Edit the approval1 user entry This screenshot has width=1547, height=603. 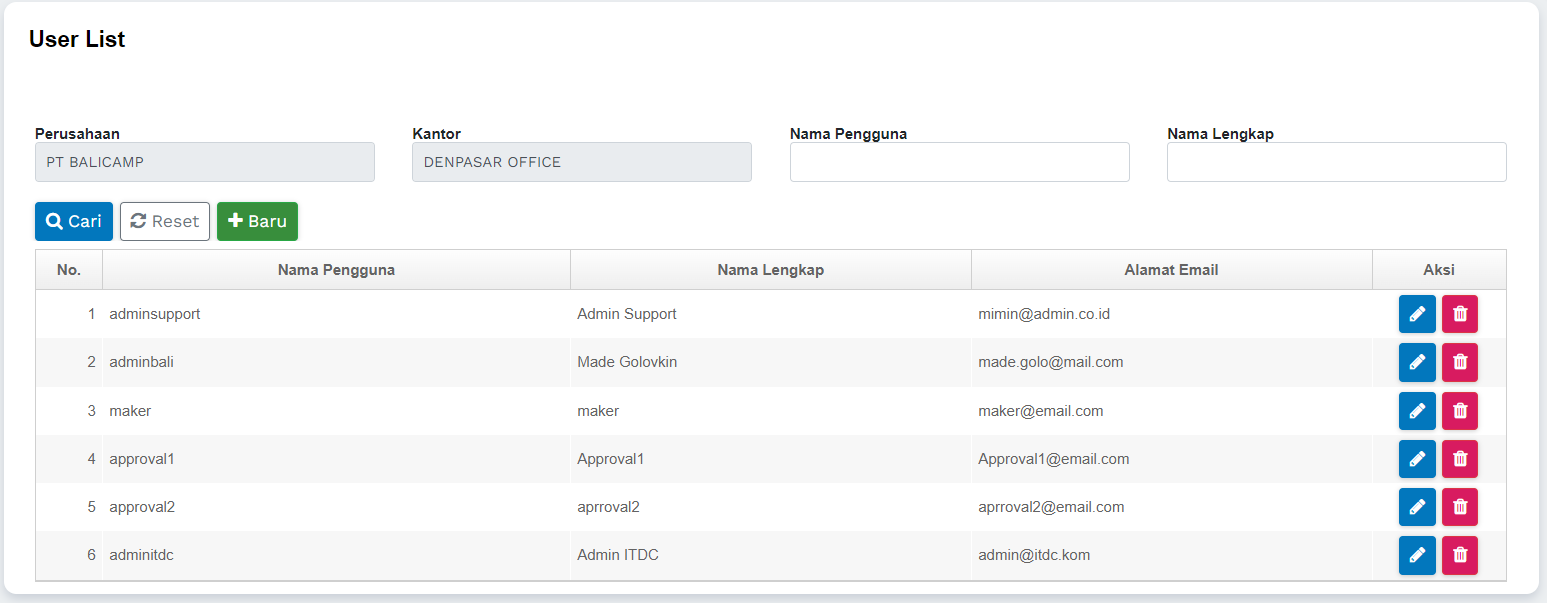(x=1416, y=459)
